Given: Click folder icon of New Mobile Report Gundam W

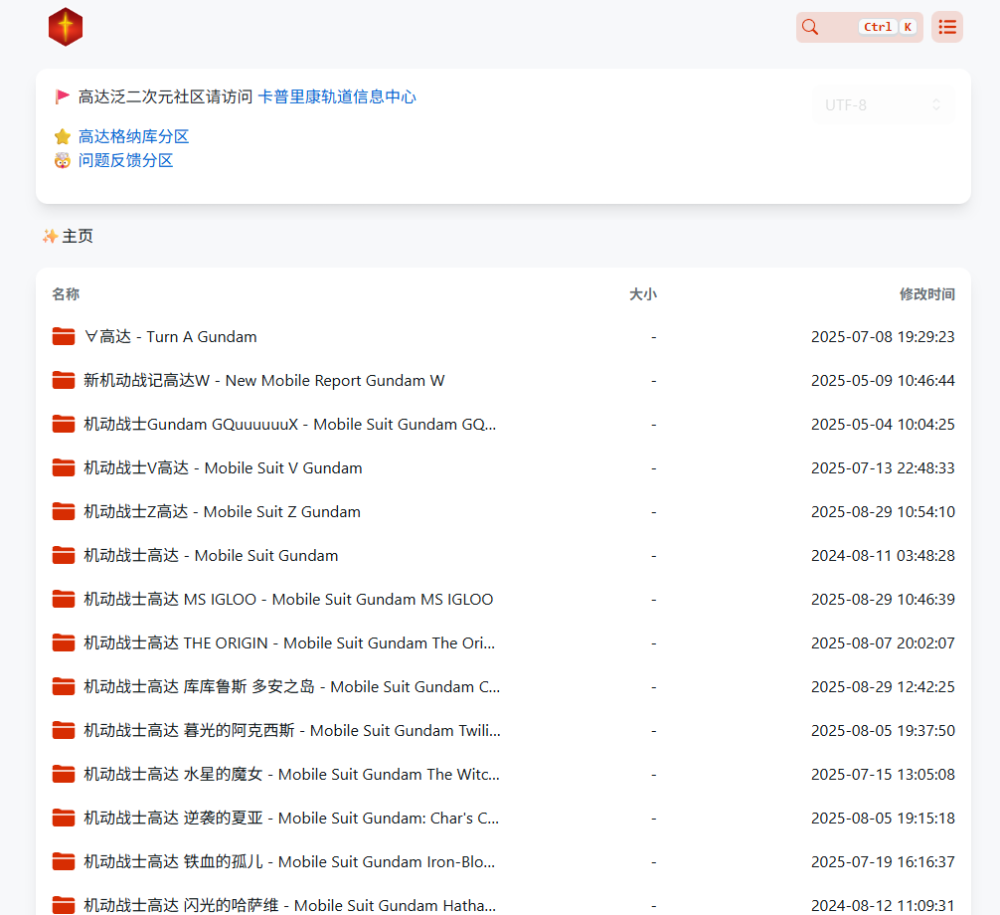Looking at the screenshot, I should coord(64,381).
